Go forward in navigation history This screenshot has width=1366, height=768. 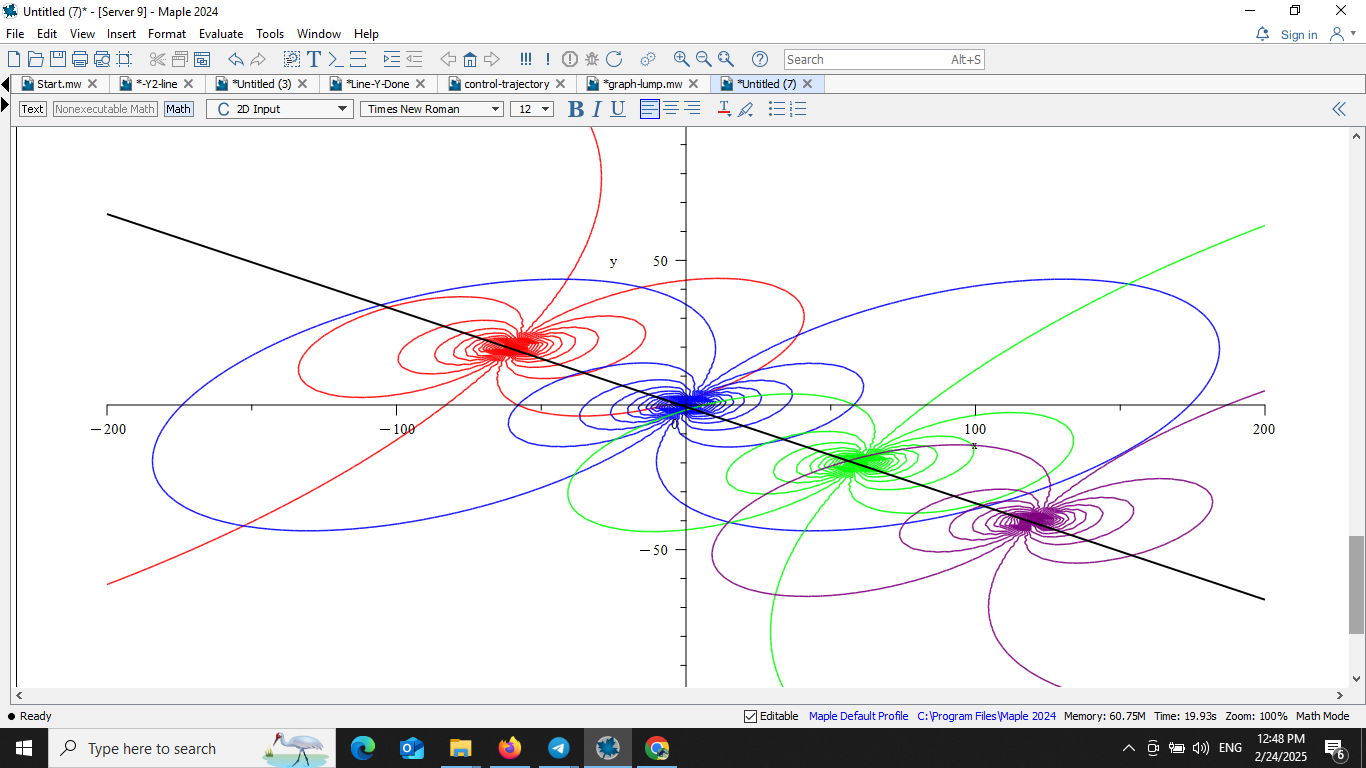(x=492, y=59)
